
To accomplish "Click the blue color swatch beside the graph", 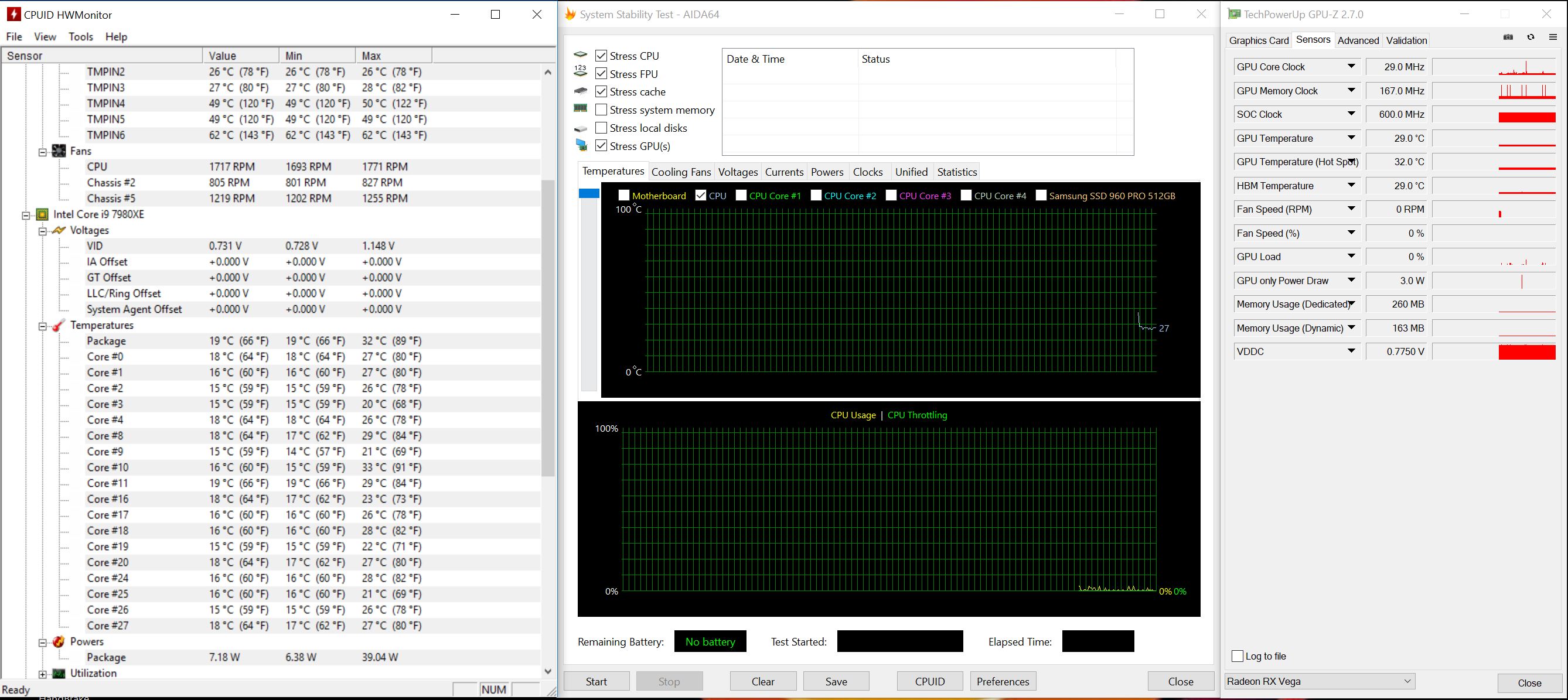I will pyautogui.click(x=589, y=193).
